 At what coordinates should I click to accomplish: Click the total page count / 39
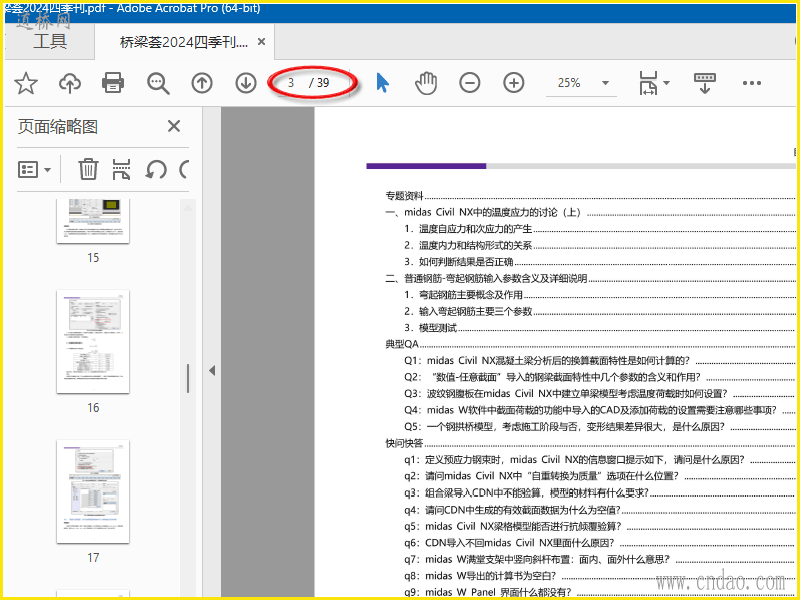pos(319,83)
